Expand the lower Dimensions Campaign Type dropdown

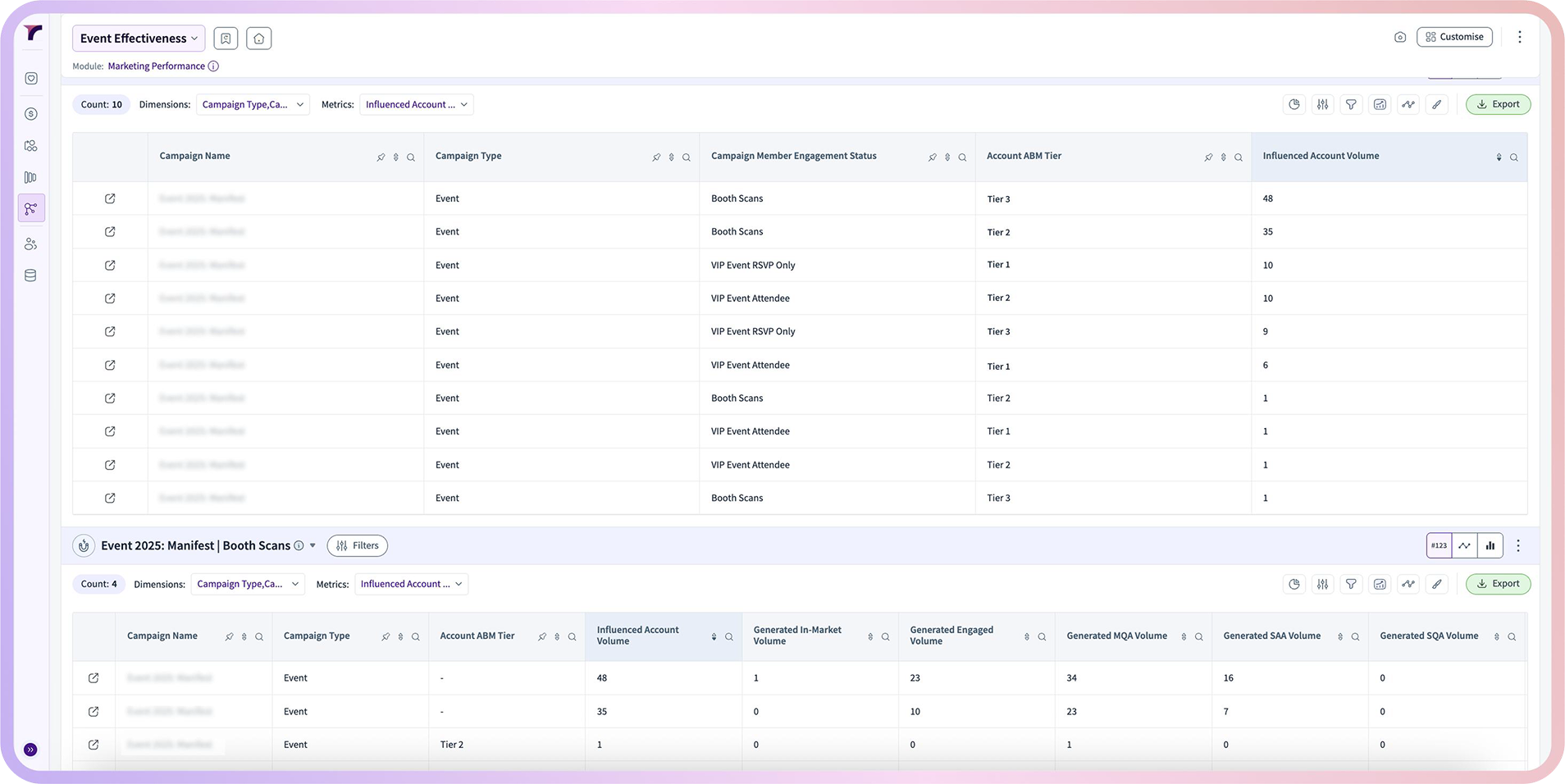[248, 584]
